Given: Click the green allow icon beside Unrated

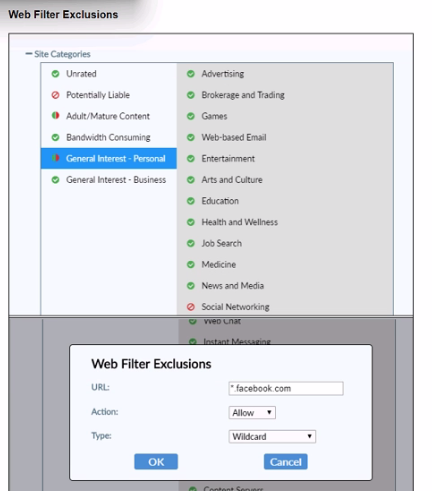Looking at the screenshot, I should click(x=55, y=74).
